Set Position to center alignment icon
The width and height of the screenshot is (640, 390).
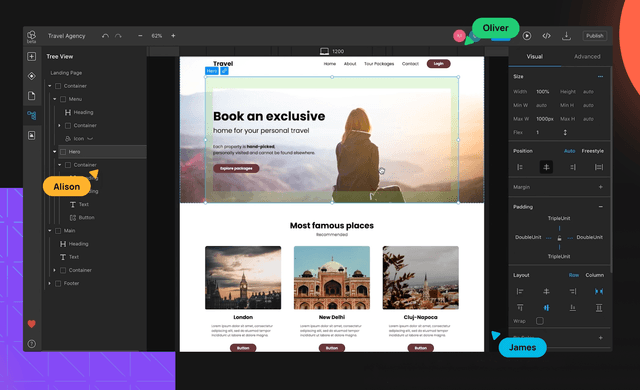click(x=546, y=167)
